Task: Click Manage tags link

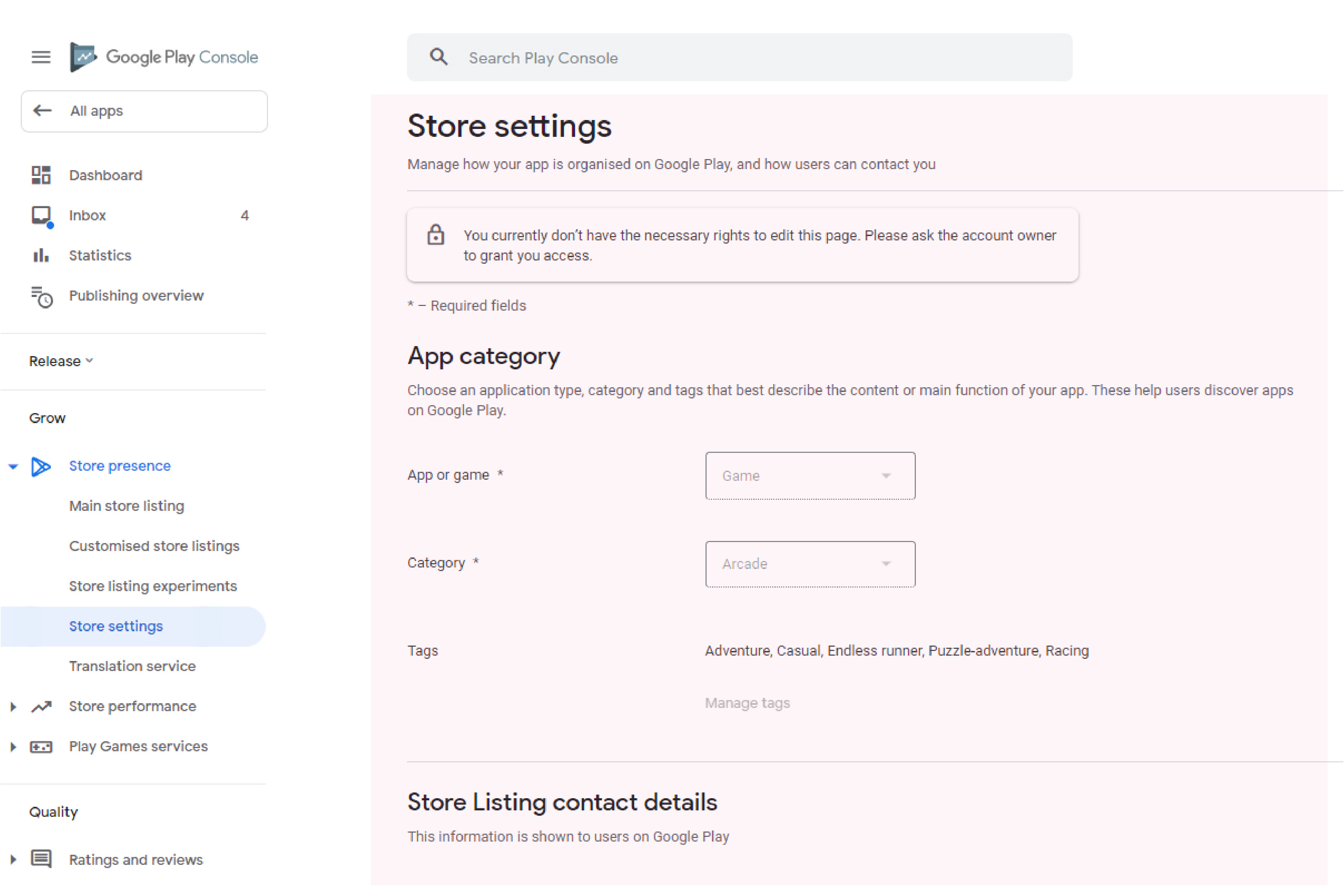Action: click(748, 702)
